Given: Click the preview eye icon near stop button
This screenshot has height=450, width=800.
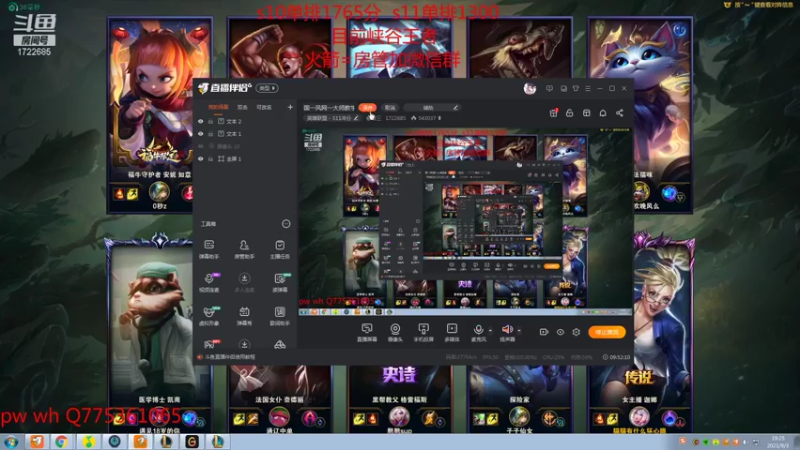Looking at the screenshot, I should [x=560, y=332].
